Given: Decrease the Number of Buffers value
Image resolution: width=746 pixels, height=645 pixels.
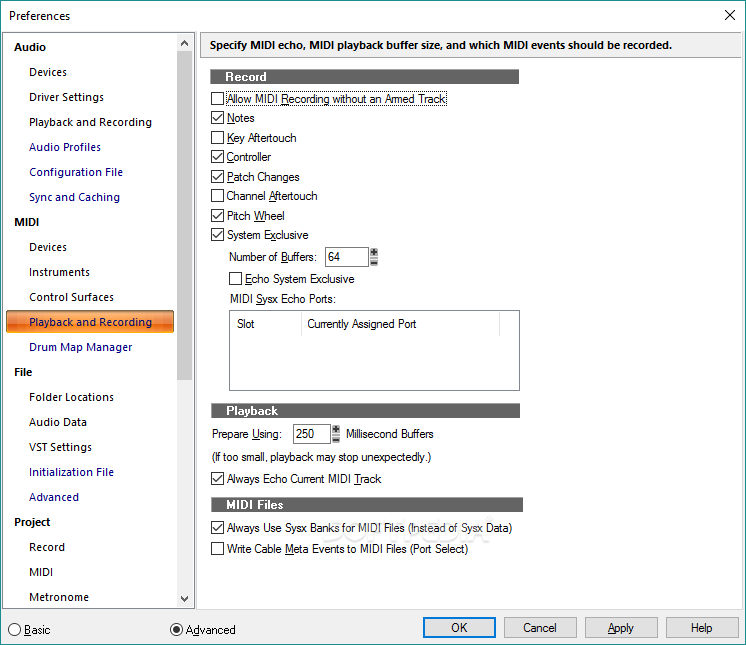Looking at the screenshot, I should (374, 262).
